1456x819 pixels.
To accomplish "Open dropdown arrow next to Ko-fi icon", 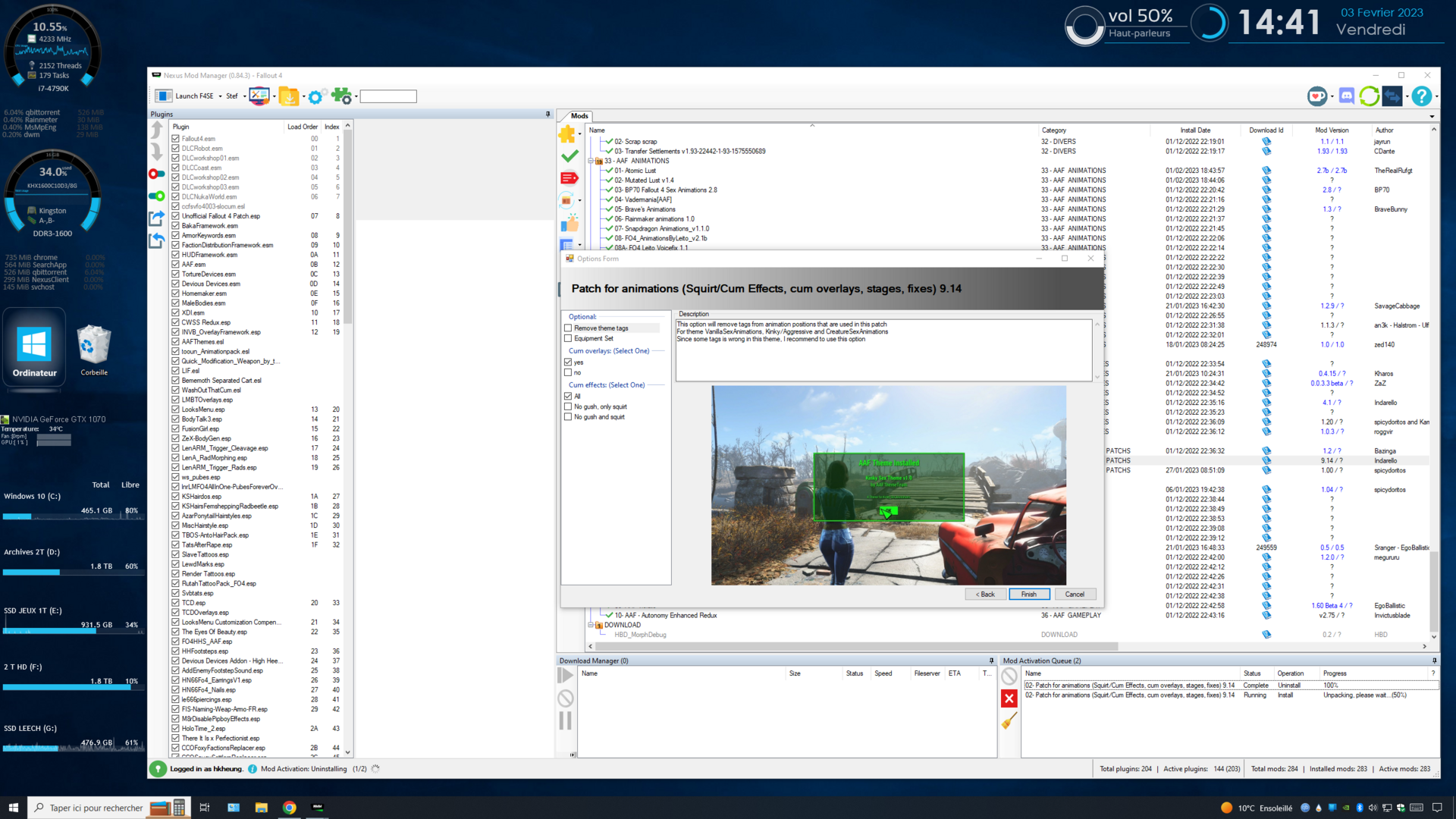I will pyautogui.click(x=1332, y=96).
